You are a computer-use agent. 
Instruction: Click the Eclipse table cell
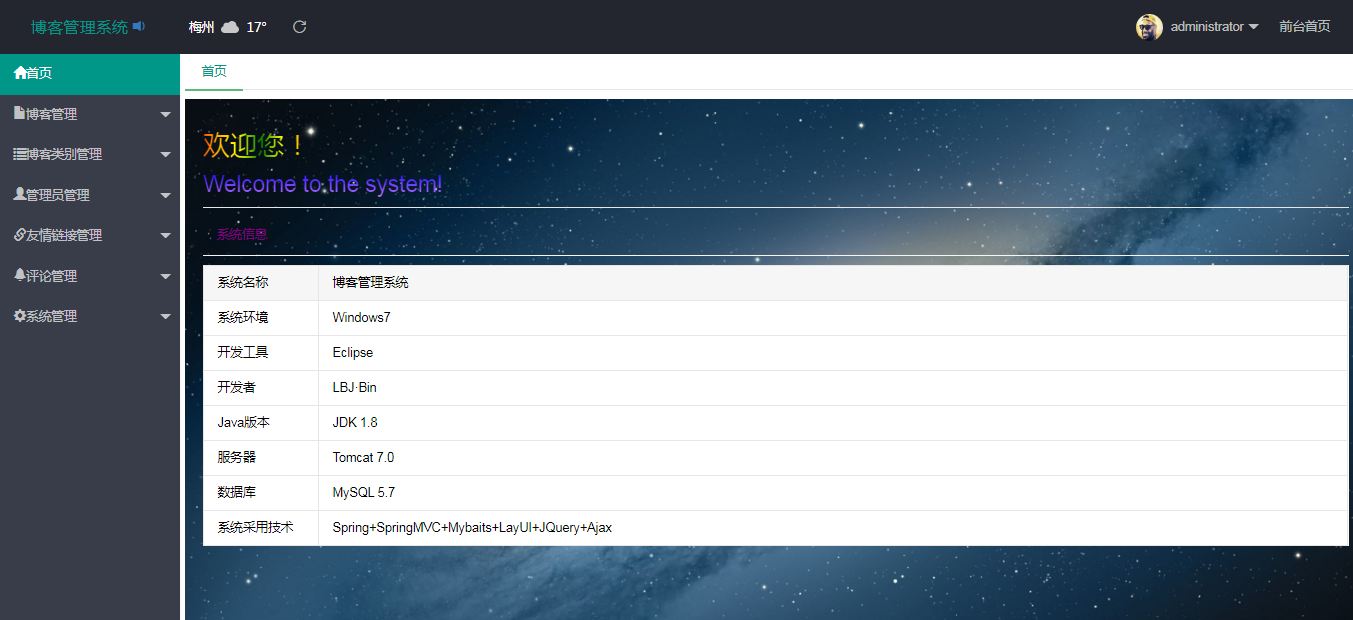[833, 353]
